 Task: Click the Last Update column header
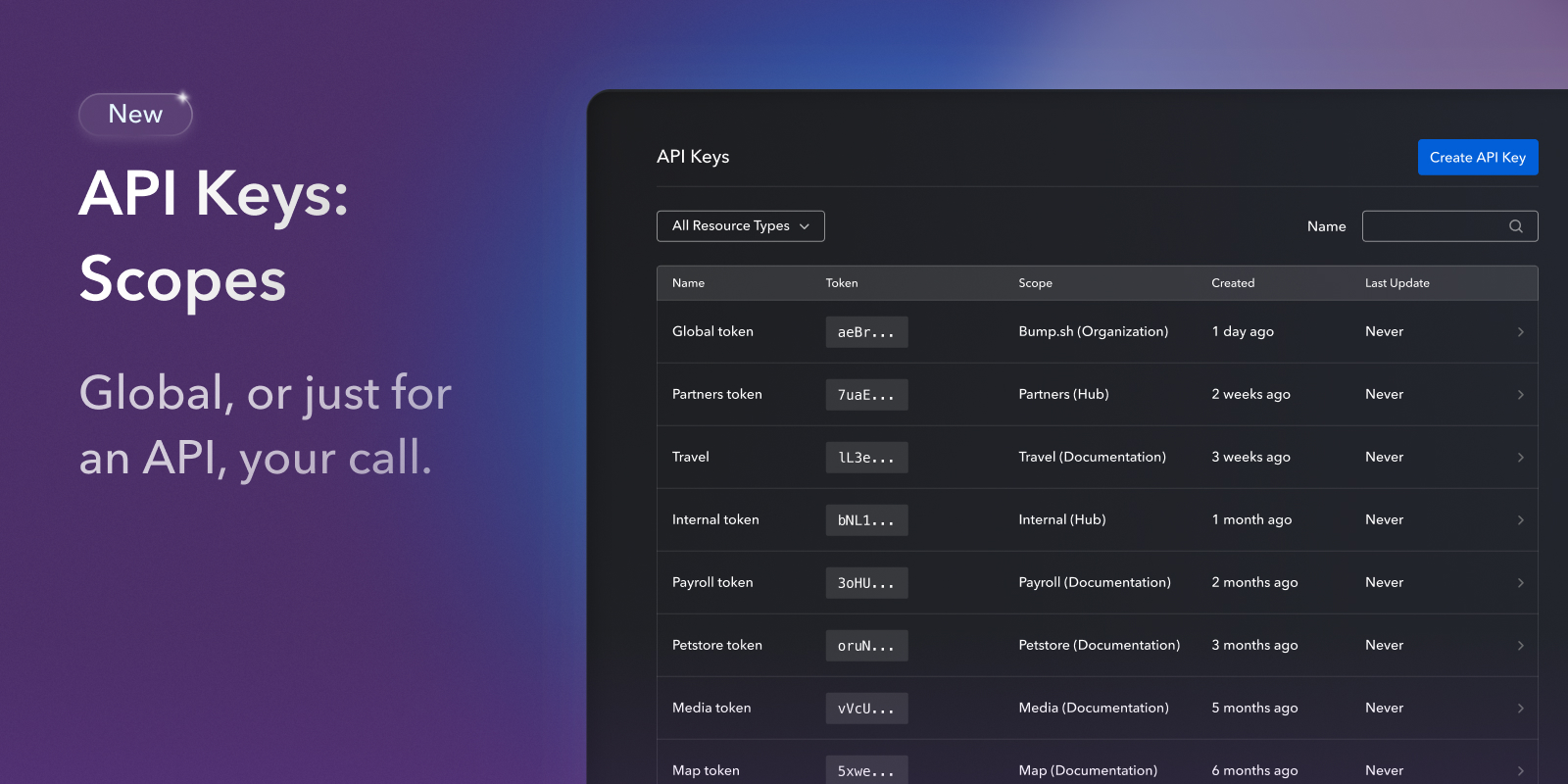click(x=1397, y=283)
